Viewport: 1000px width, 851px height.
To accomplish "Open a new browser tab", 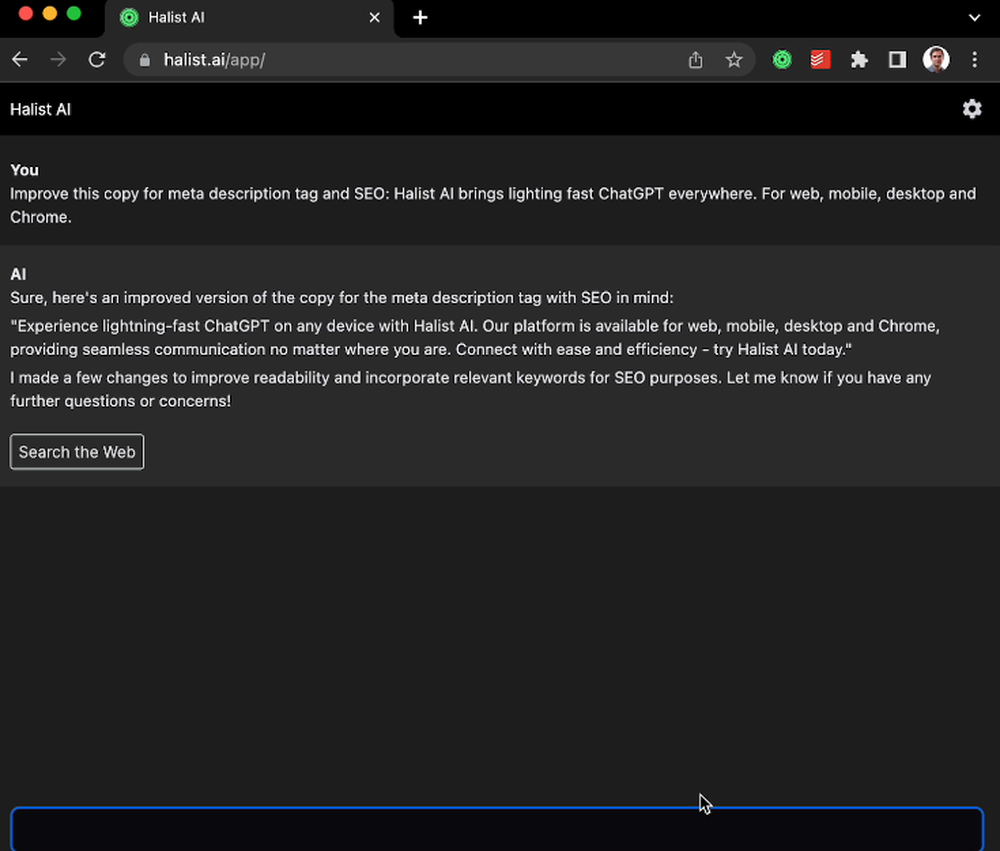I will click(x=420, y=17).
